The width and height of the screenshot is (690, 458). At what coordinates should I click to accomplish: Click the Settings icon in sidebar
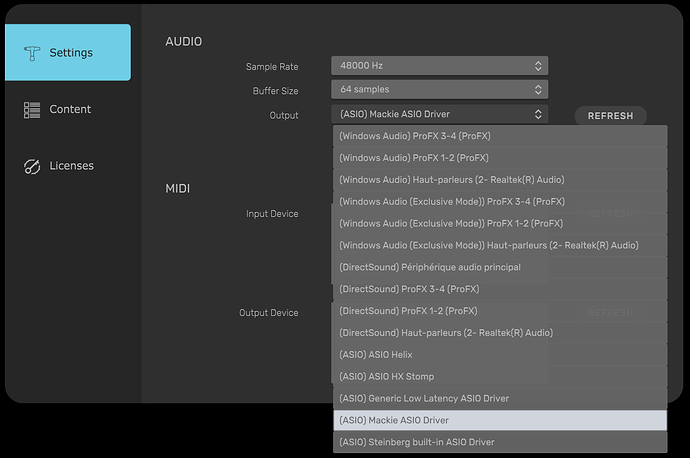(32, 53)
